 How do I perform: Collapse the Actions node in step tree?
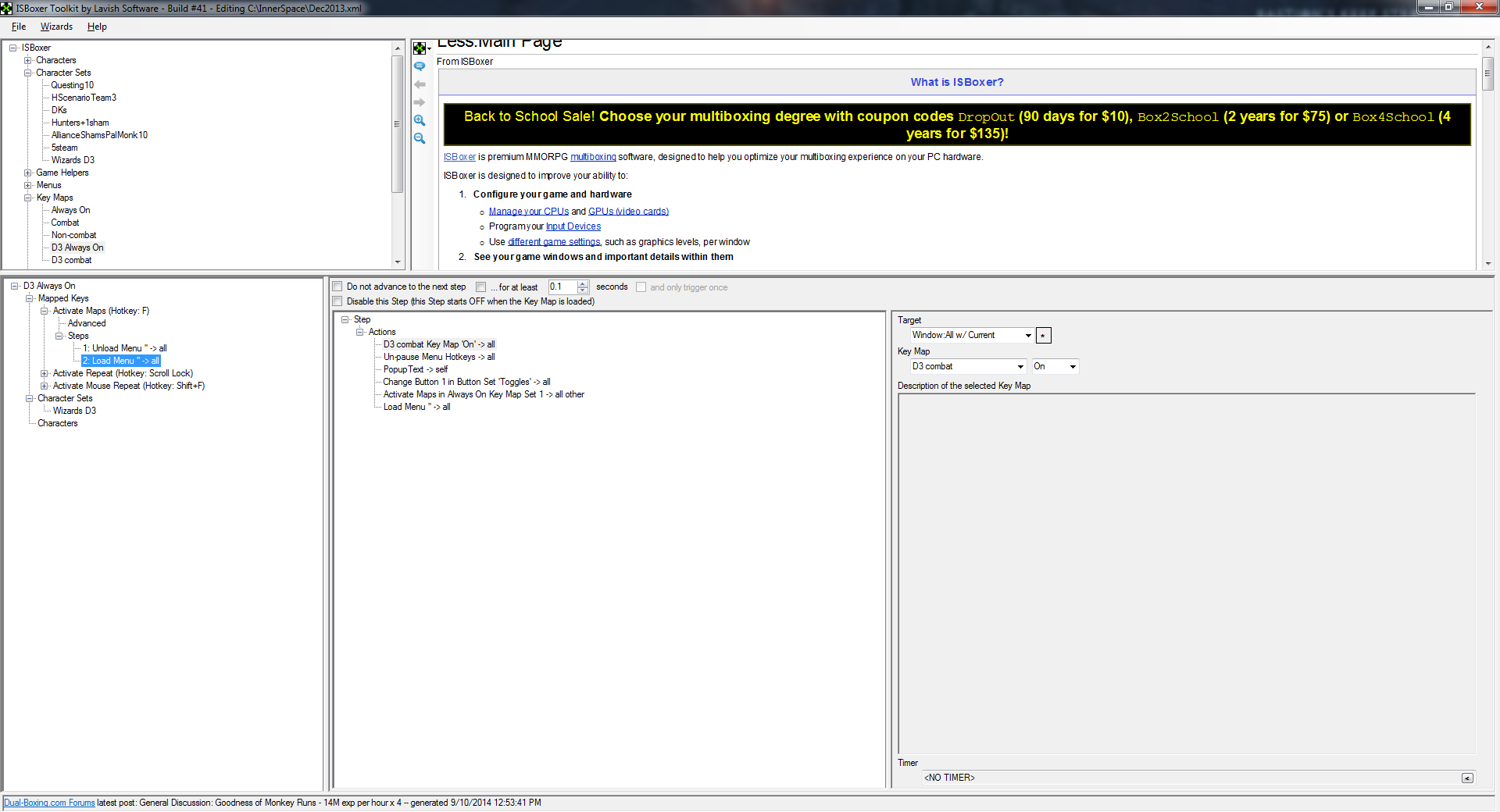tap(360, 332)
